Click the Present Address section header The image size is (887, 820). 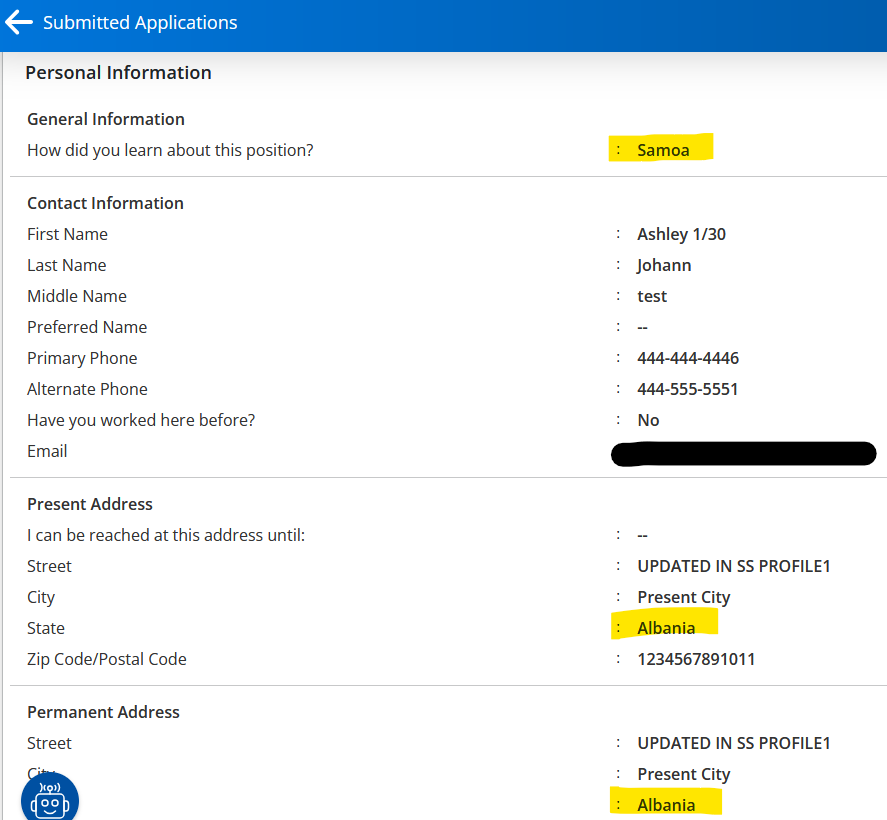(x=89, y=503)
